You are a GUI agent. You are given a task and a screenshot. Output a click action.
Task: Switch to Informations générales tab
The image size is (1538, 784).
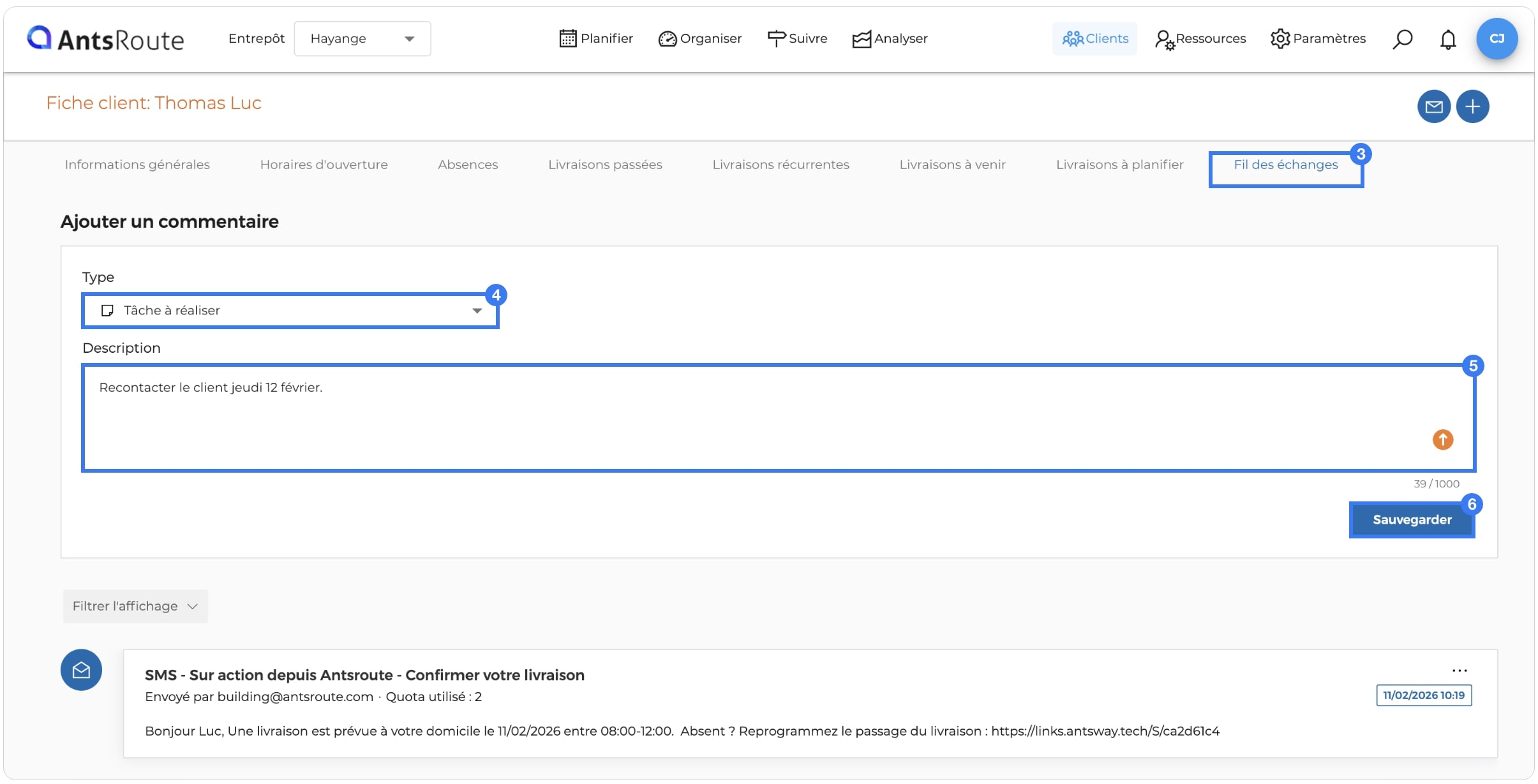[137, 165]
